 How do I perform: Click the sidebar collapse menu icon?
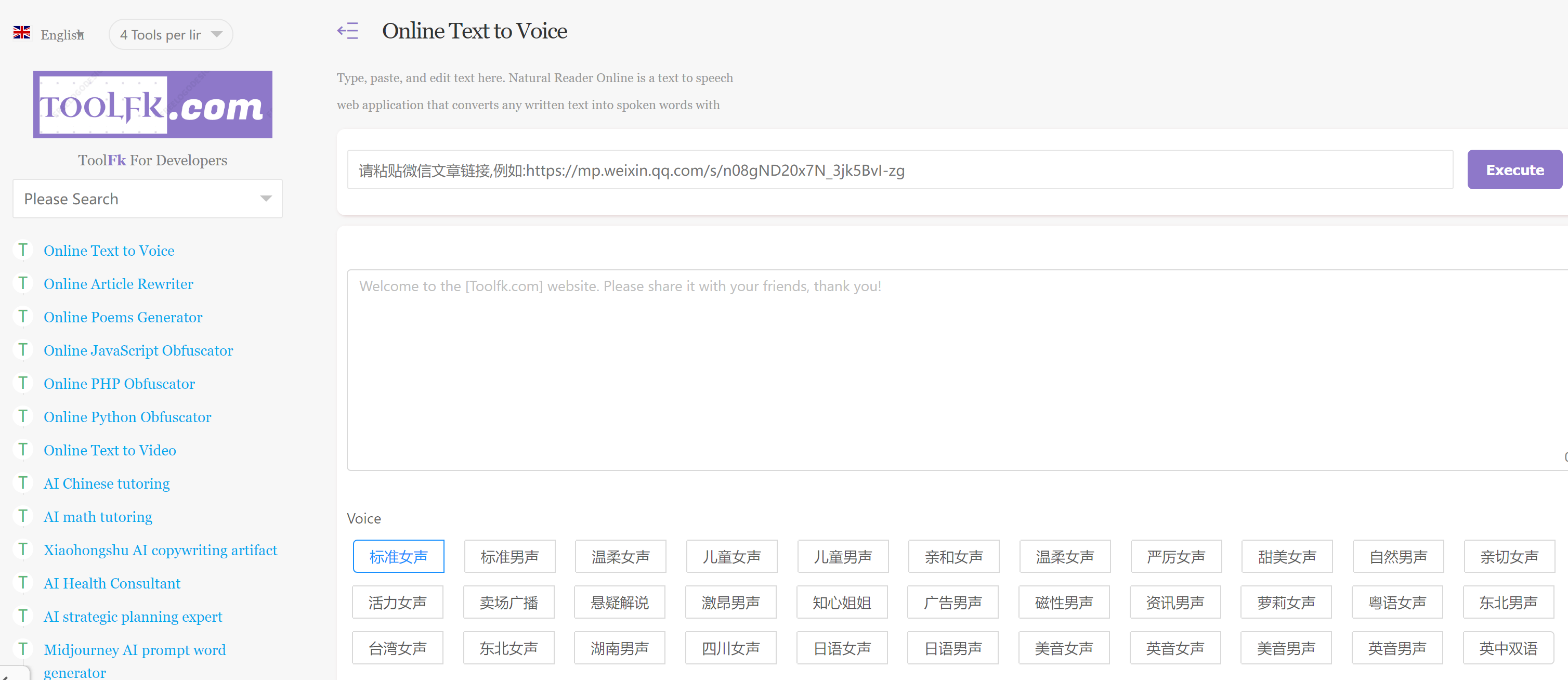(x=348, y=31)
